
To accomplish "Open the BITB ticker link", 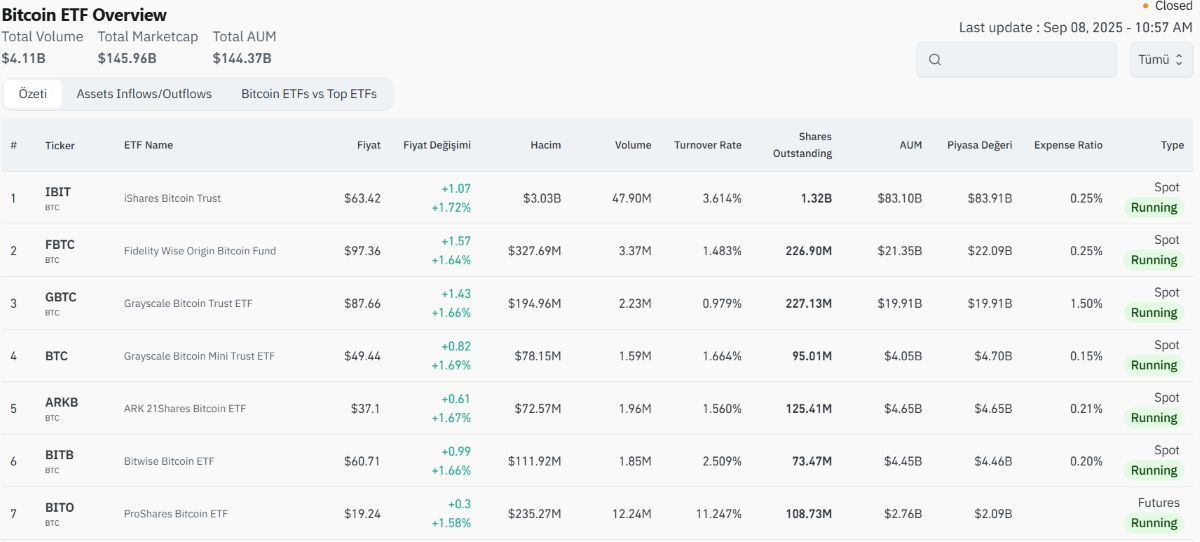I will (x=59, y=455).
